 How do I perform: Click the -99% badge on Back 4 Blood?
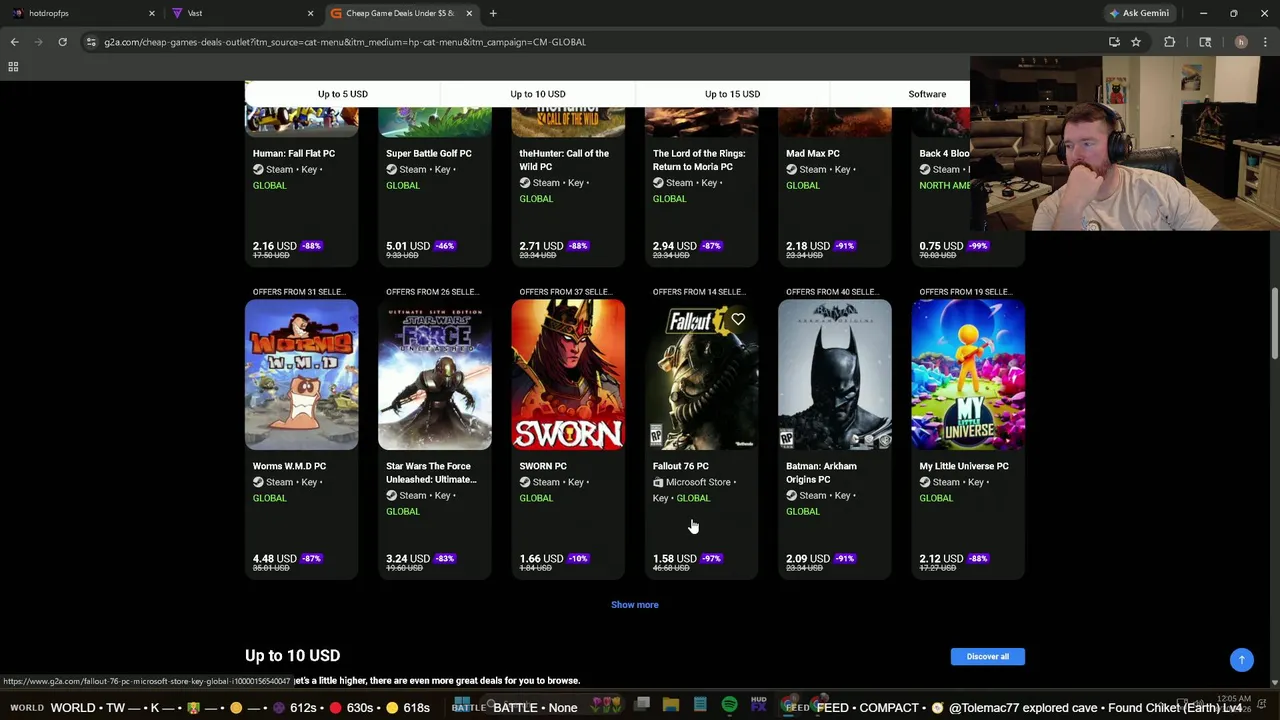(x=978, y=246)
